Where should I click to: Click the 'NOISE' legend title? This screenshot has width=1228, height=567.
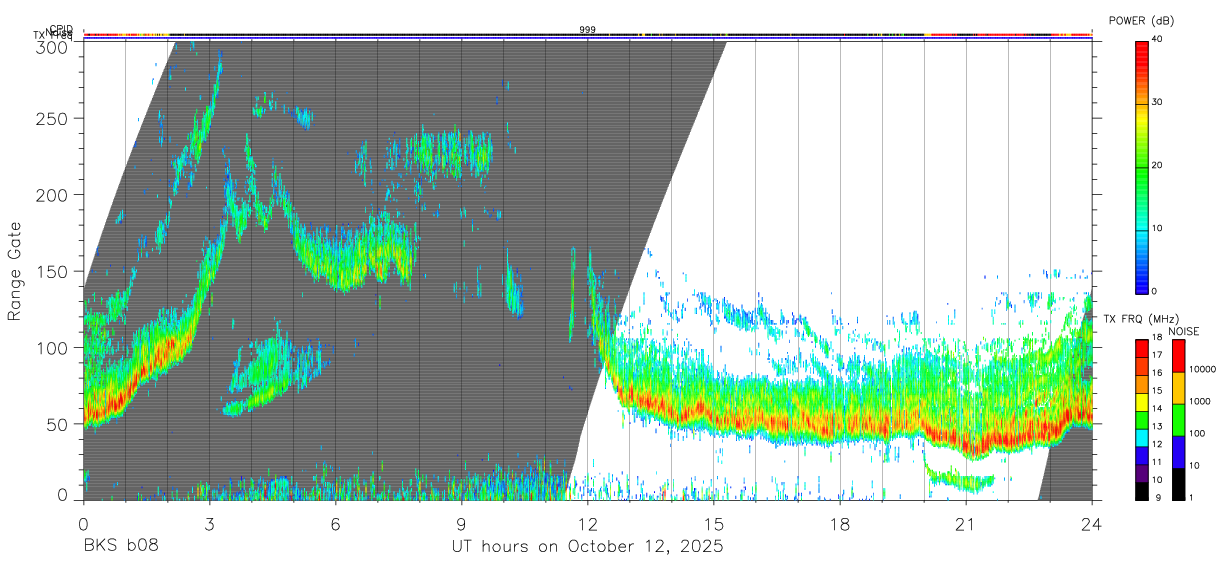(1184, 331)
